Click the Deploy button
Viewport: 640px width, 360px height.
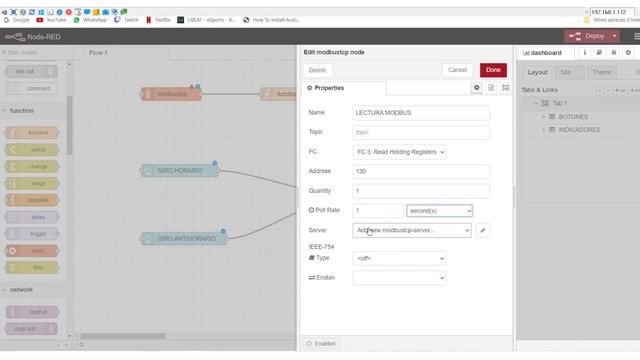(x=587, y=36)
